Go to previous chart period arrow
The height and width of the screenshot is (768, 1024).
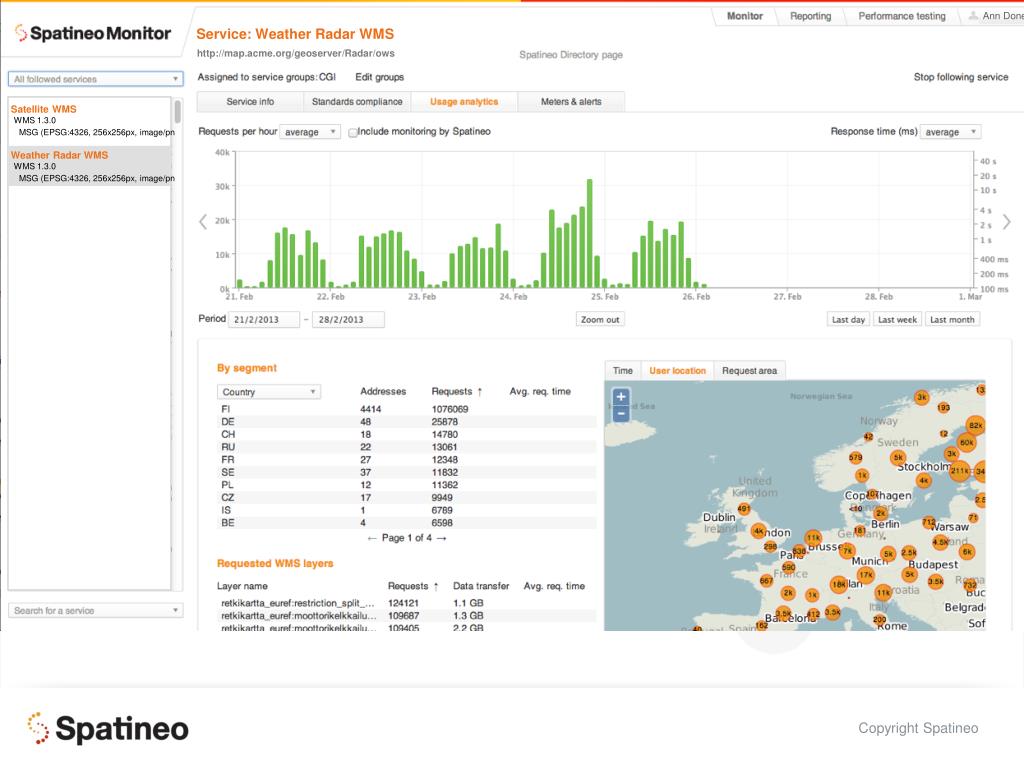point(203,222)
